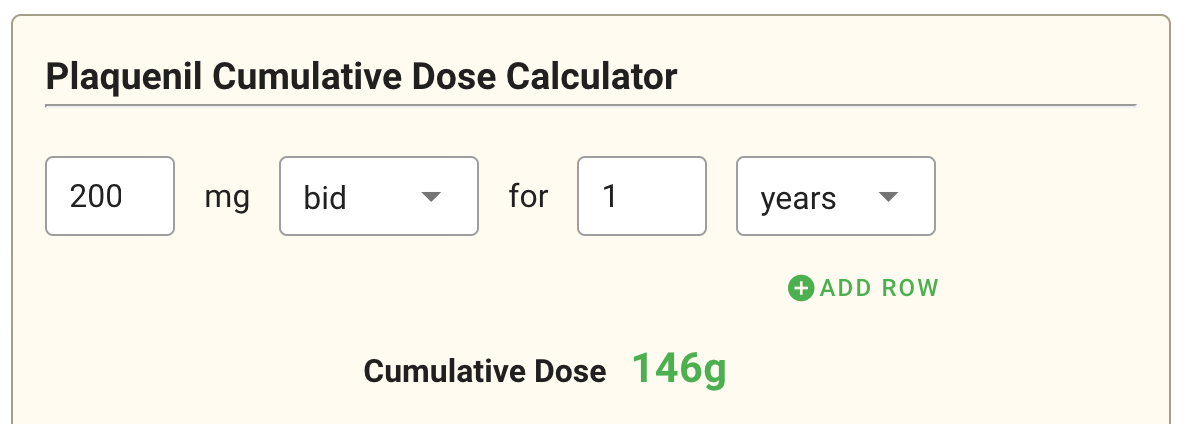Select the 146g result value
1186x424 pixels.
(679, 370)
